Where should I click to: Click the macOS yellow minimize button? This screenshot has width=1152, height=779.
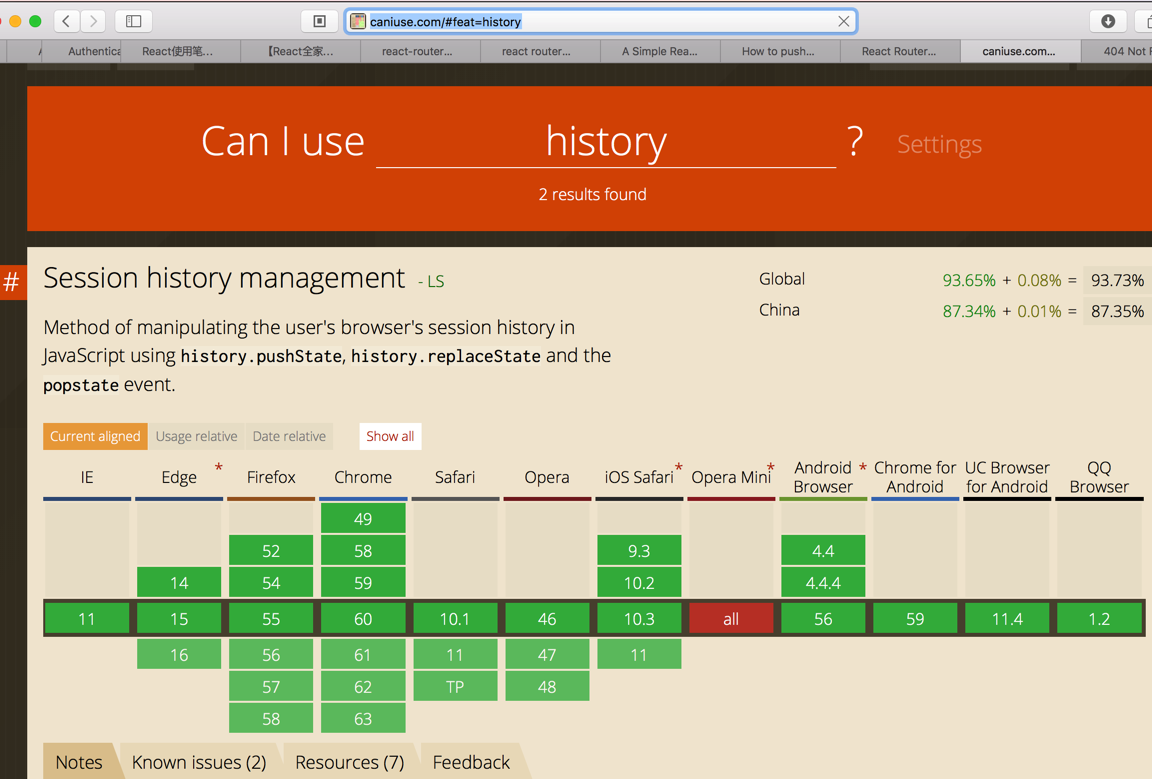tap(15, 21)
